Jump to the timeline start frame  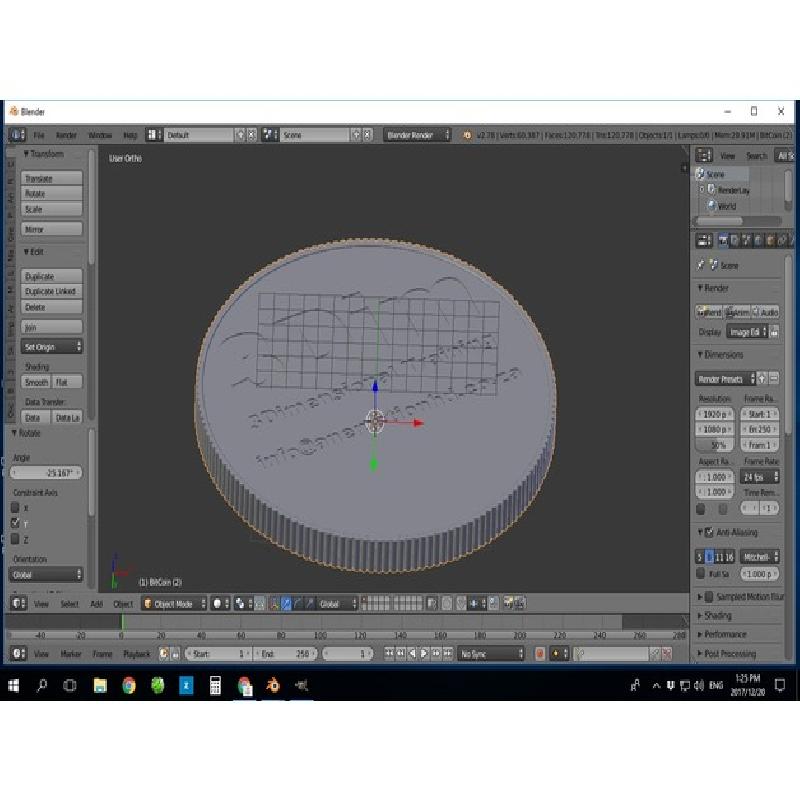[x=389, y=654]
